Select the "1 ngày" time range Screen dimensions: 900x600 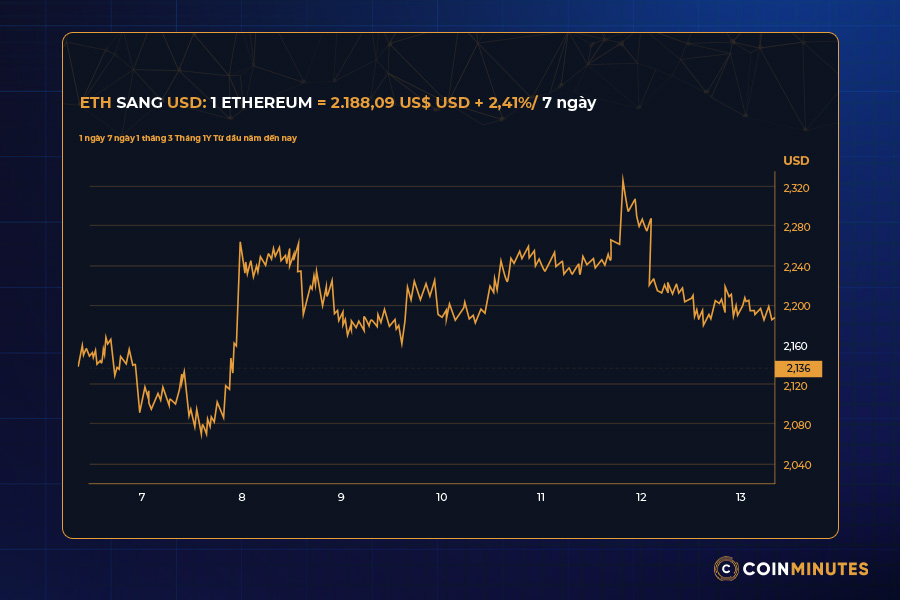coord(92,136)
